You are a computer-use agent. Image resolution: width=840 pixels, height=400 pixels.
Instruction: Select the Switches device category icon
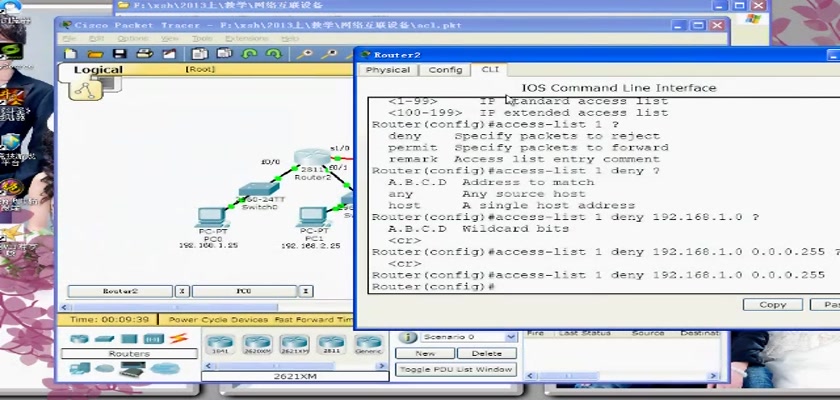click(x=104, y=338)
